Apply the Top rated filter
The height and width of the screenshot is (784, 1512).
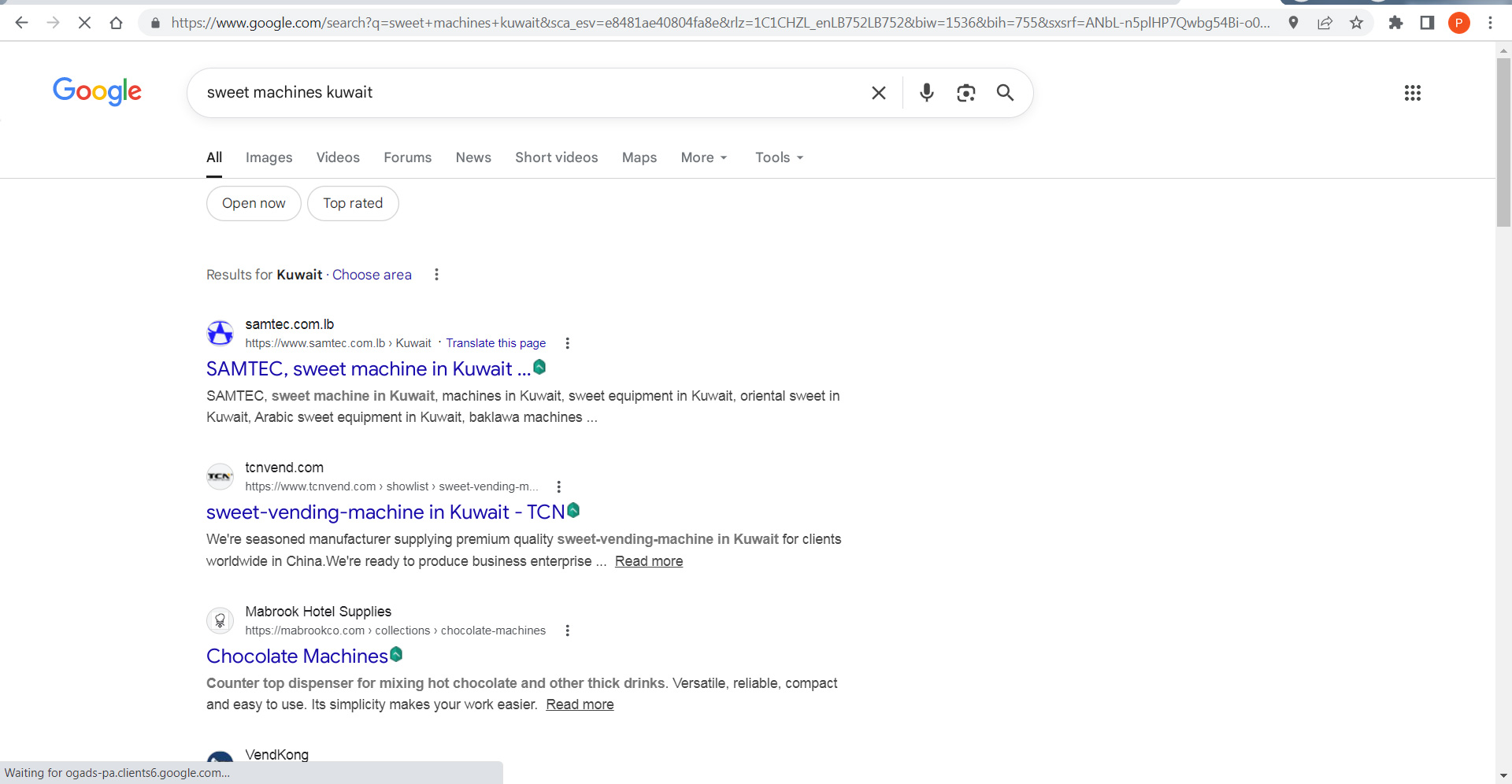[x=353, y=203]
